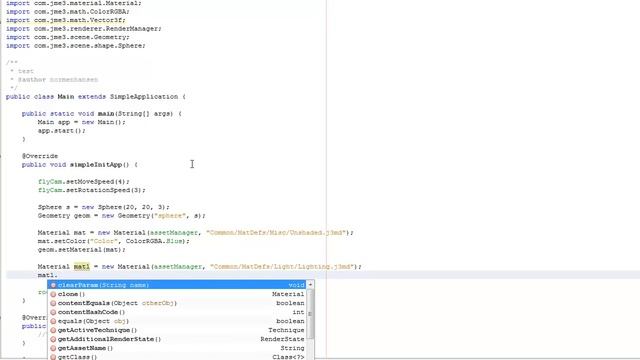640x360 pixels.
Task: Select getClass() completion entry
Action: tap(177, 357)
